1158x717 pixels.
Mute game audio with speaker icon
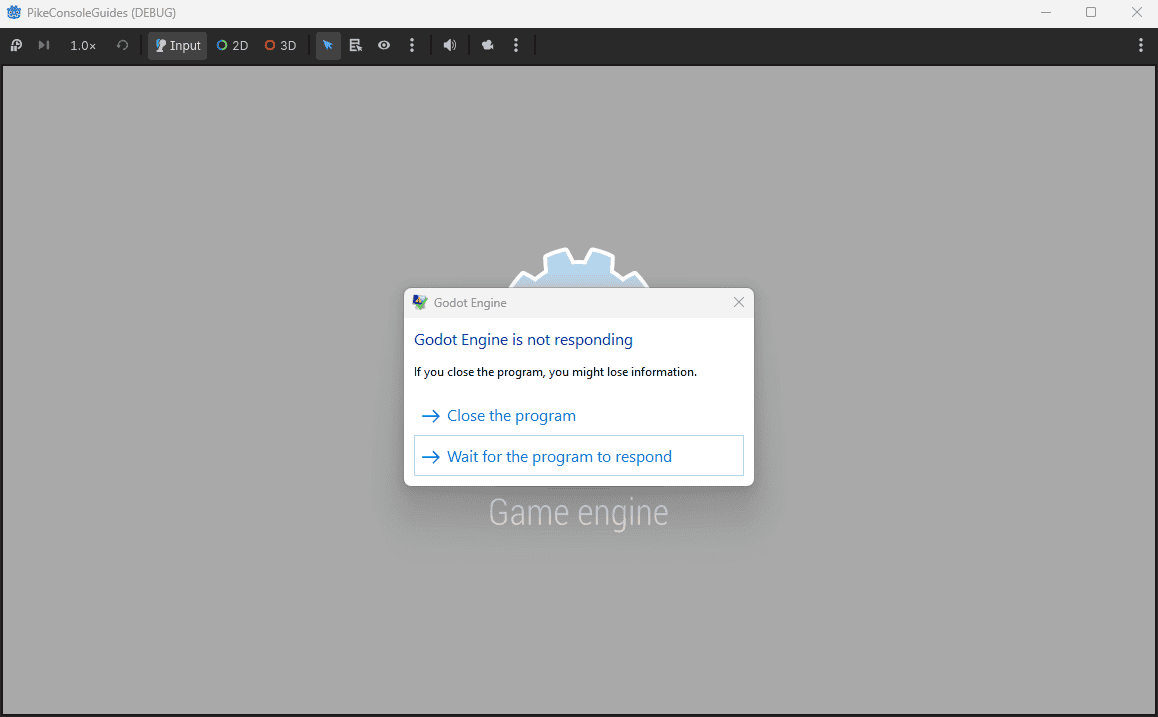pyautogui.click(x=450, y=46)
